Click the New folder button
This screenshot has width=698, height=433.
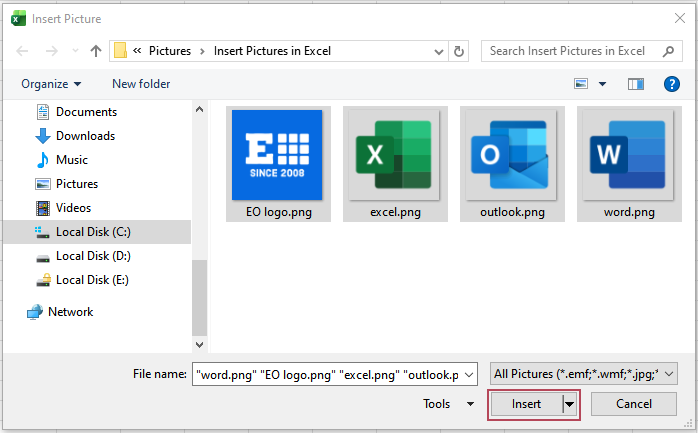click(x=141, y=84)
